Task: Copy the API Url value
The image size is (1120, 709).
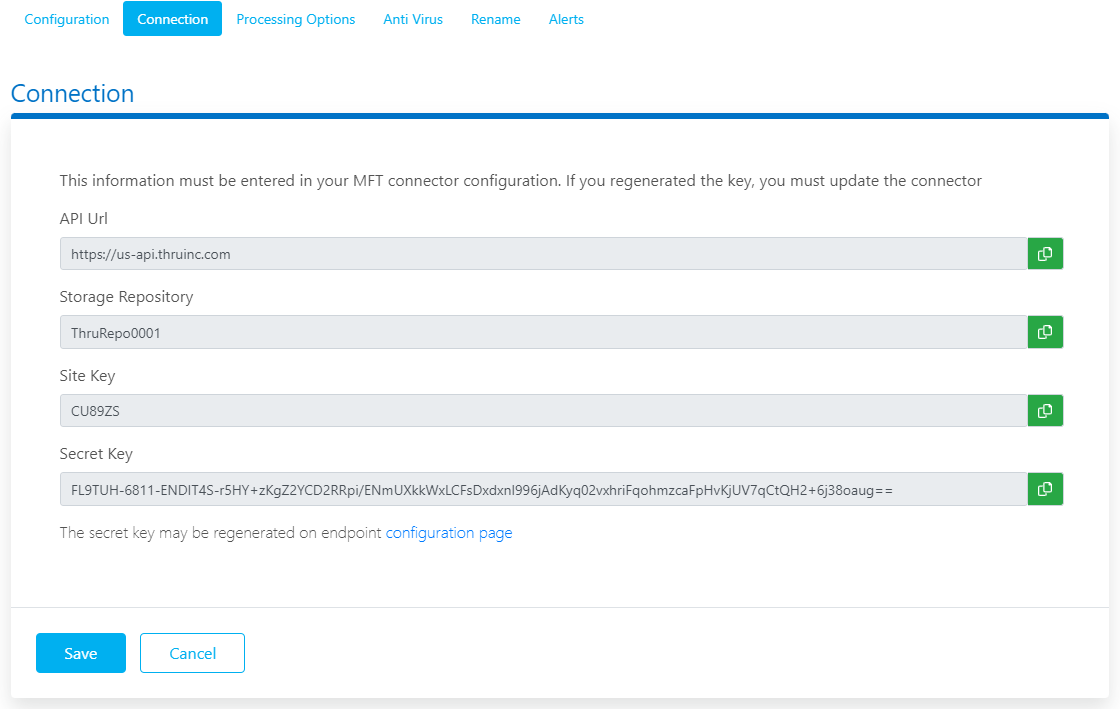Action: coord(1044,253)
